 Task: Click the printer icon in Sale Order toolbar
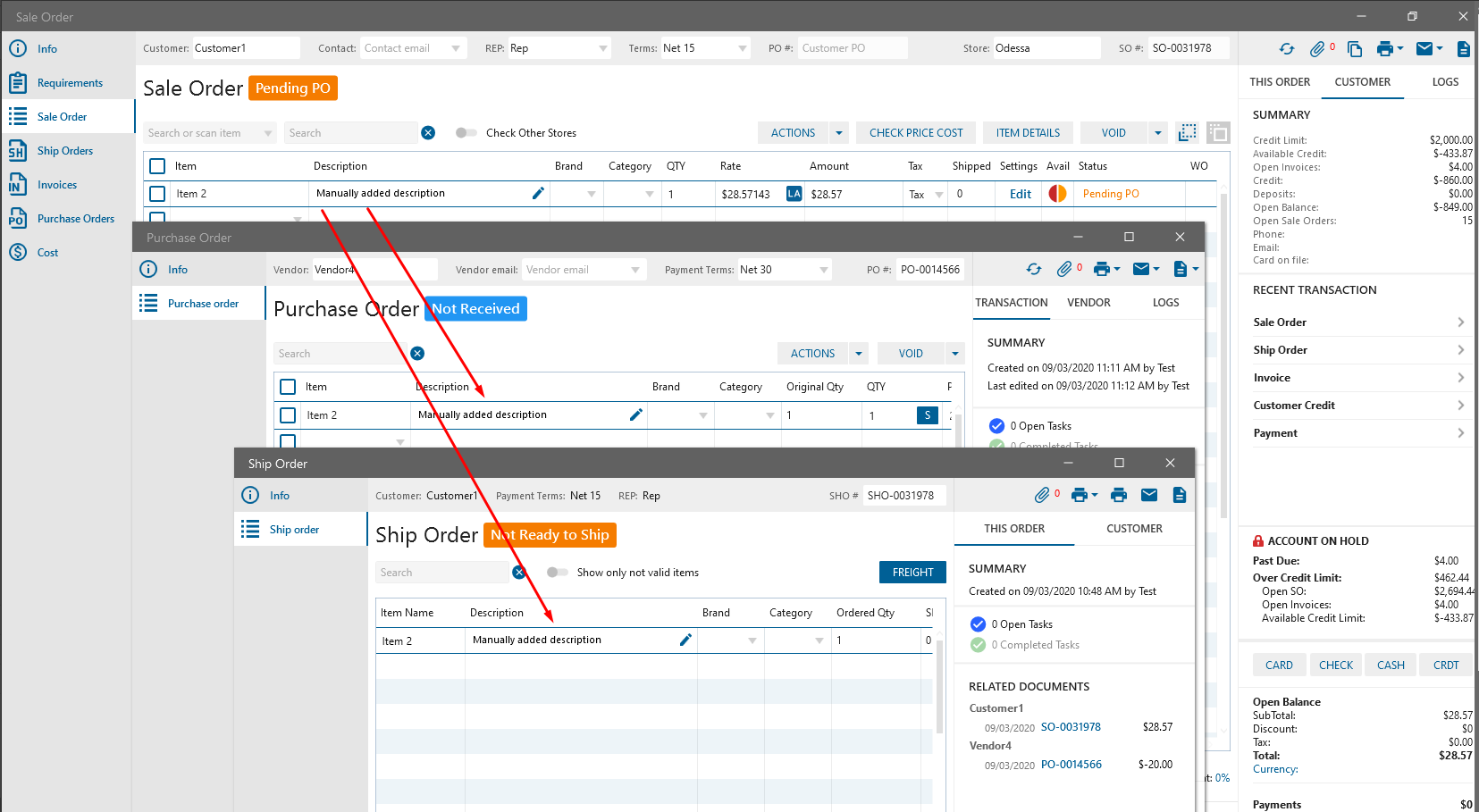[1385, 49]
